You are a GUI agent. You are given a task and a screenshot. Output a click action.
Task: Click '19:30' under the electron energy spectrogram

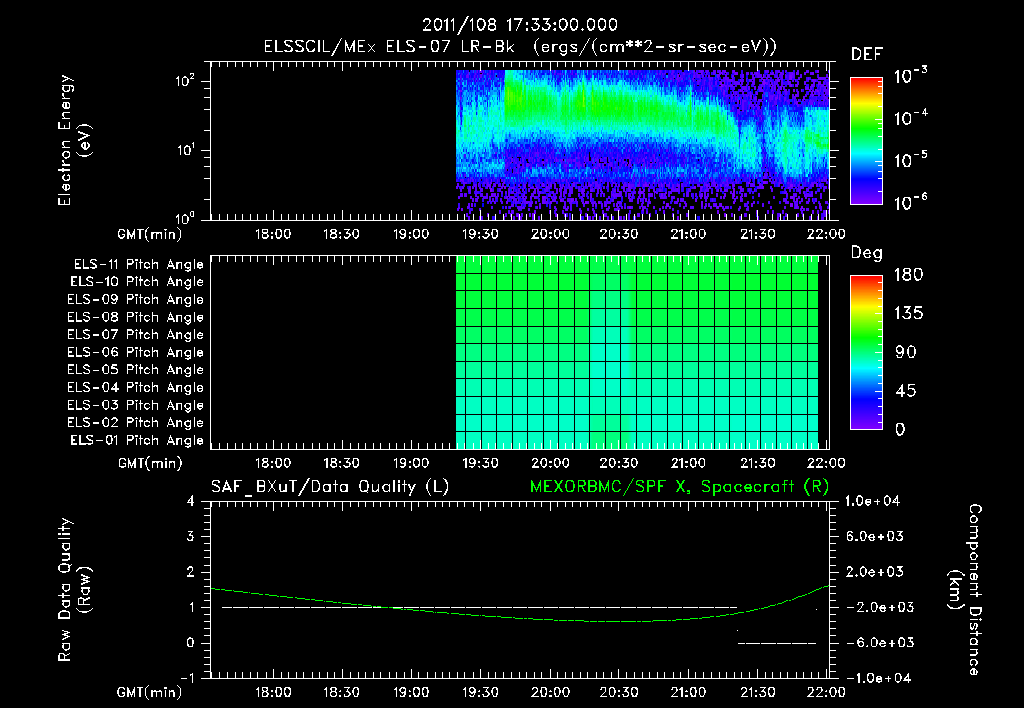point(480,234)
